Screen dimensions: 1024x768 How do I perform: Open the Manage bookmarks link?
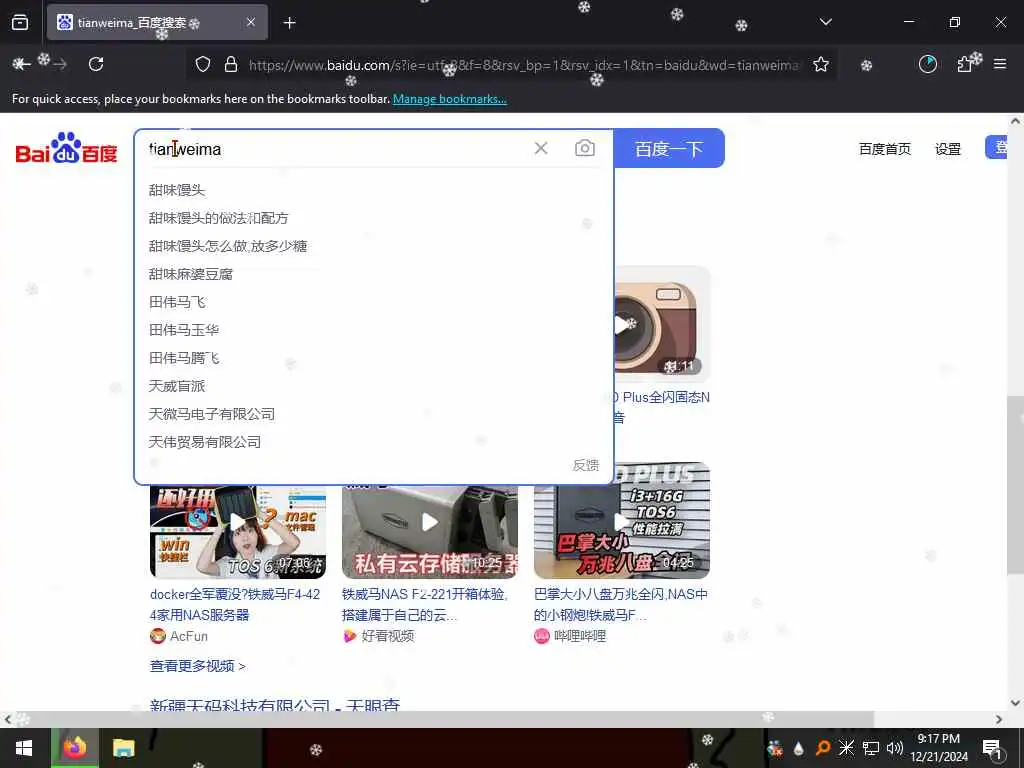click(x=449, y=99)
